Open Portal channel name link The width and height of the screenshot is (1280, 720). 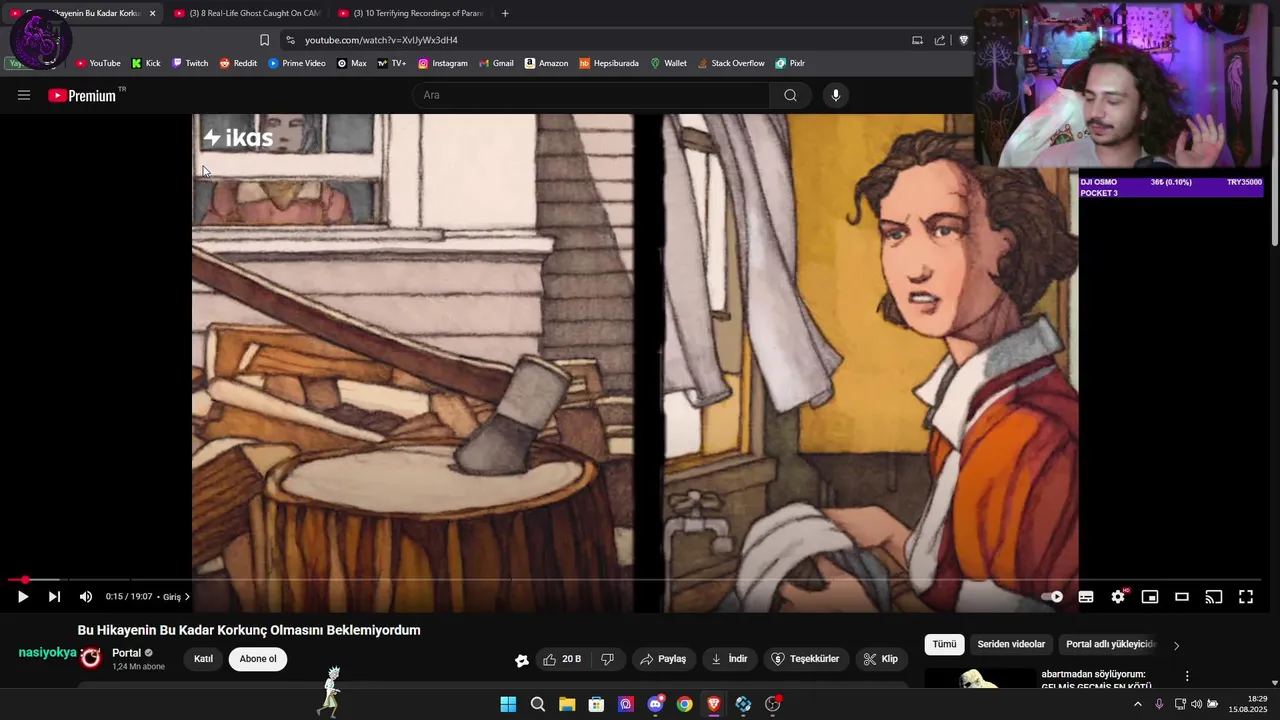(x=127, y=653)
